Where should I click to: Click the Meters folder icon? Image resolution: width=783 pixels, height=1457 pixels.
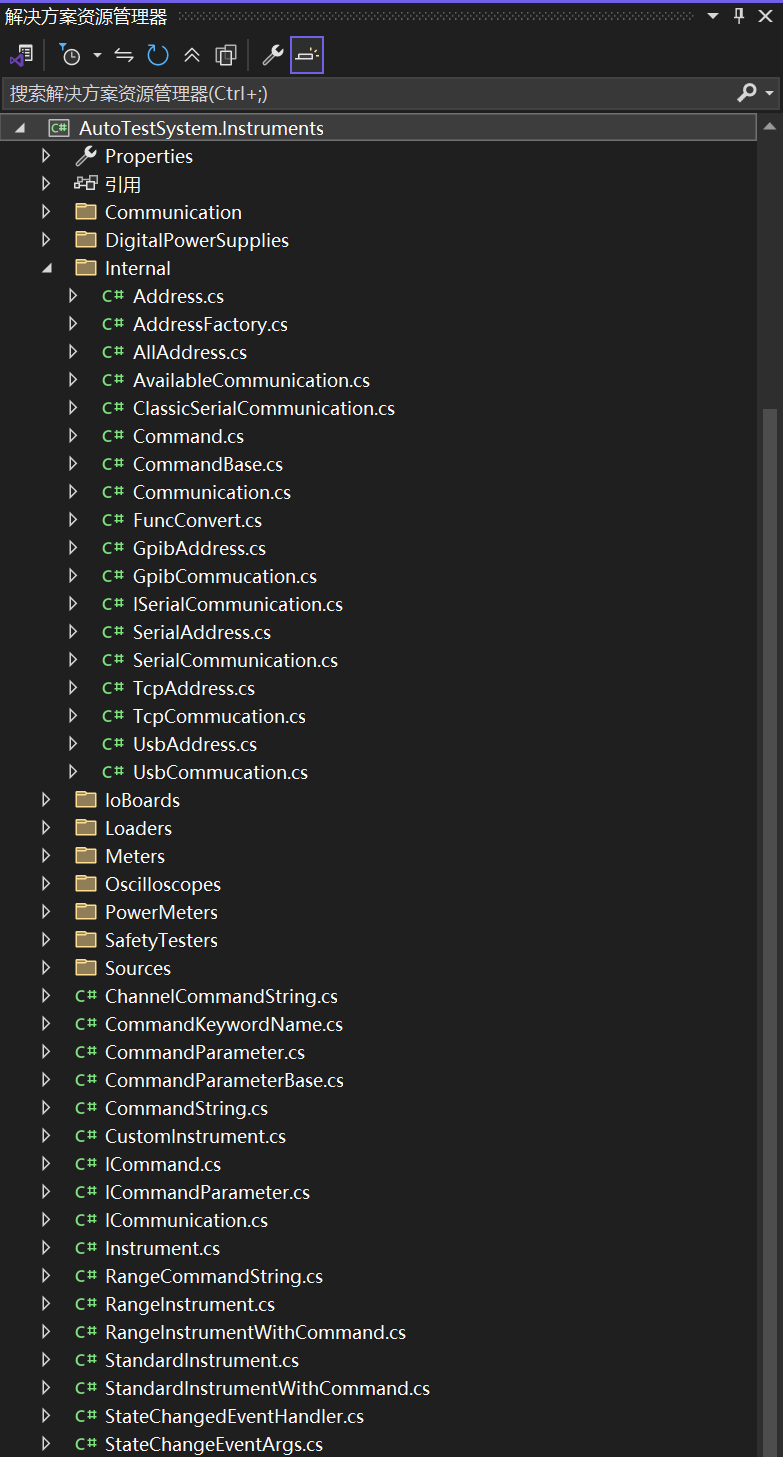coord(86,856)
